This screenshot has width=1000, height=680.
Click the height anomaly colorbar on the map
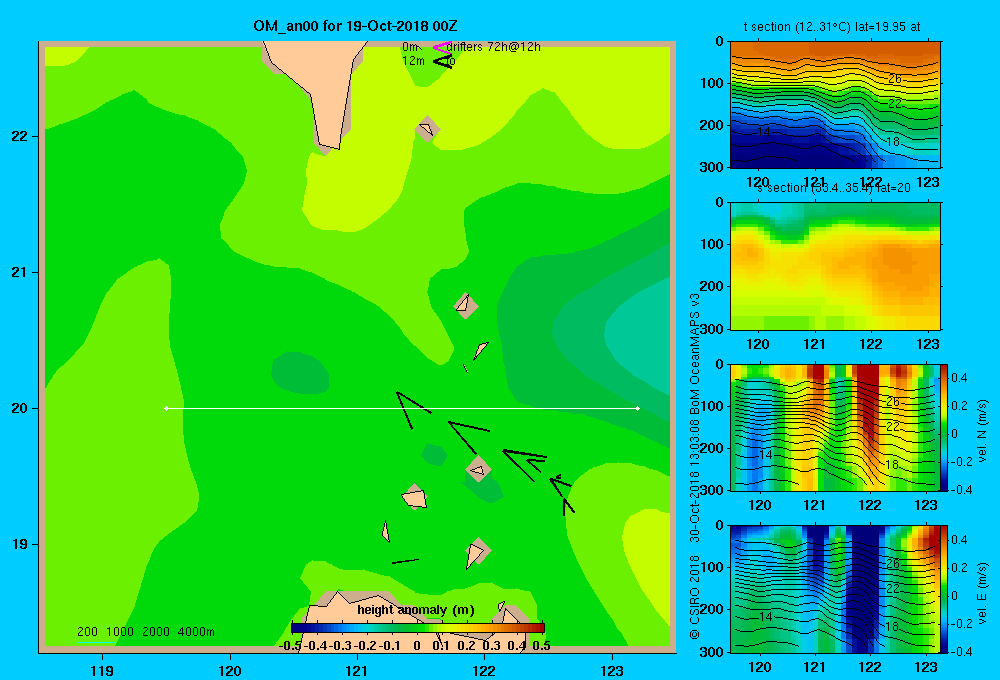[x=417, y=628]
